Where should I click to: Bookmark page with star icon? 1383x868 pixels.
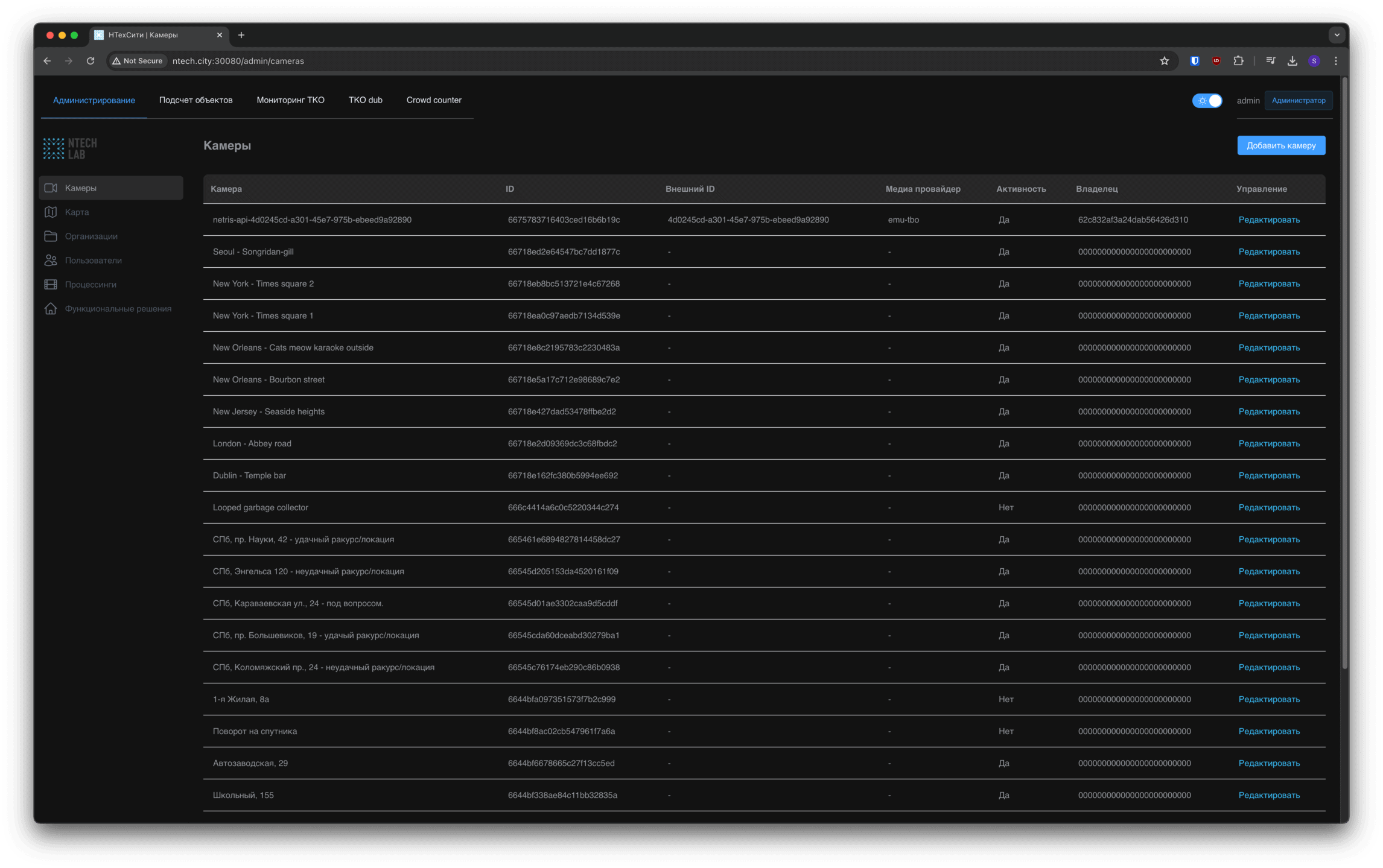tap(1164, 61)
